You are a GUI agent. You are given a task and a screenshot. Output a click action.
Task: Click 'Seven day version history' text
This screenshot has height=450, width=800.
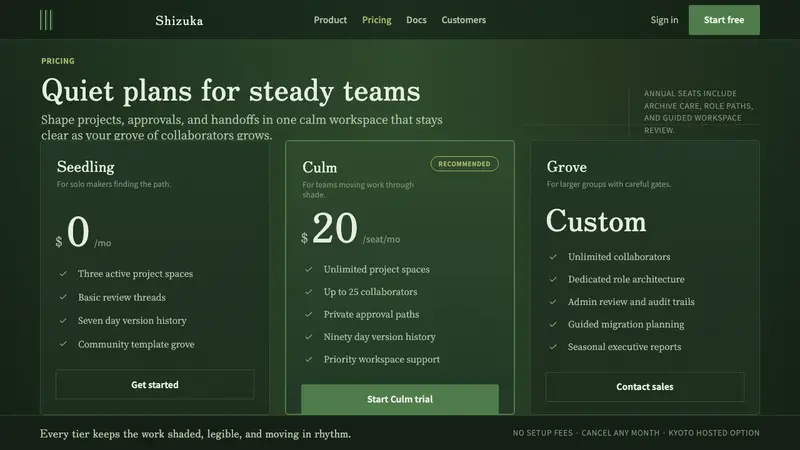point(132,321)
